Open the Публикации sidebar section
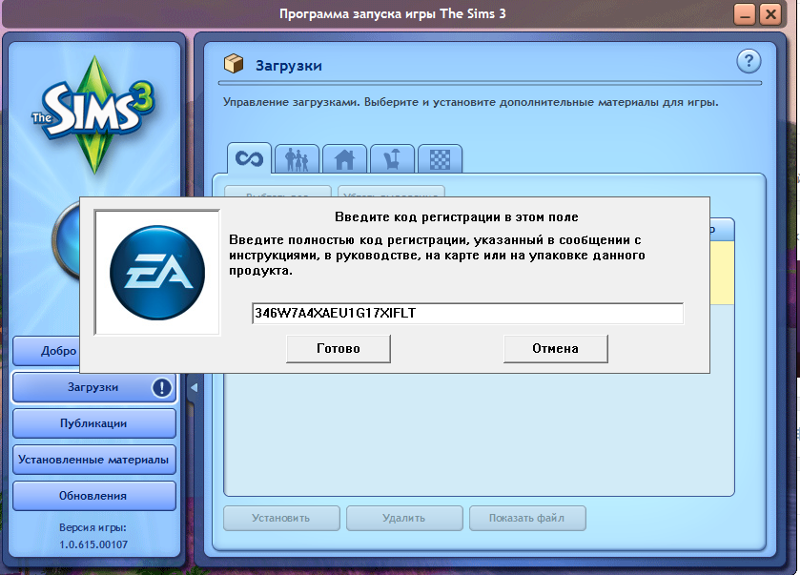The image size is (800, 575). [x=94, y=423]
